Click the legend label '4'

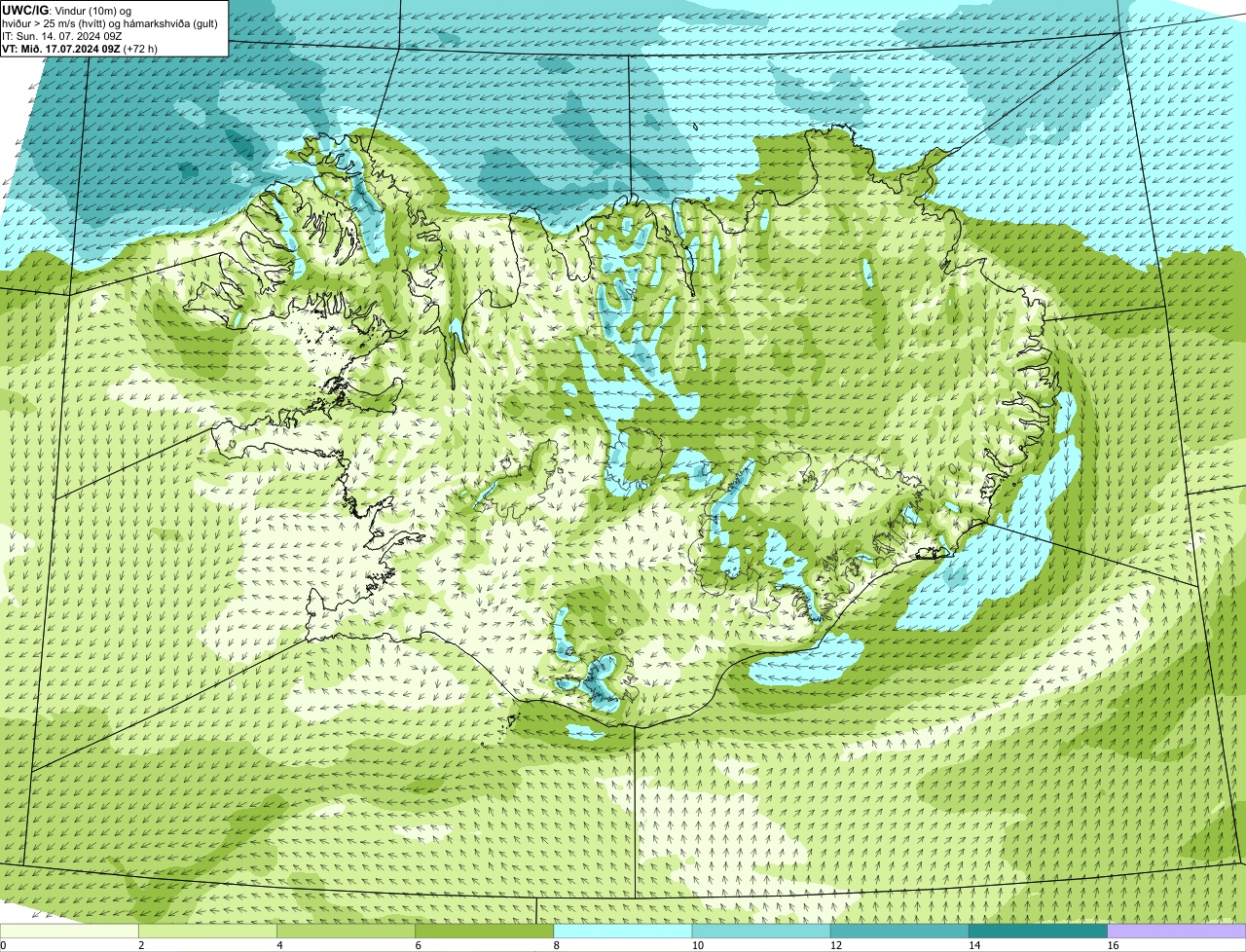pyautogui.click(x=279, y=945)
